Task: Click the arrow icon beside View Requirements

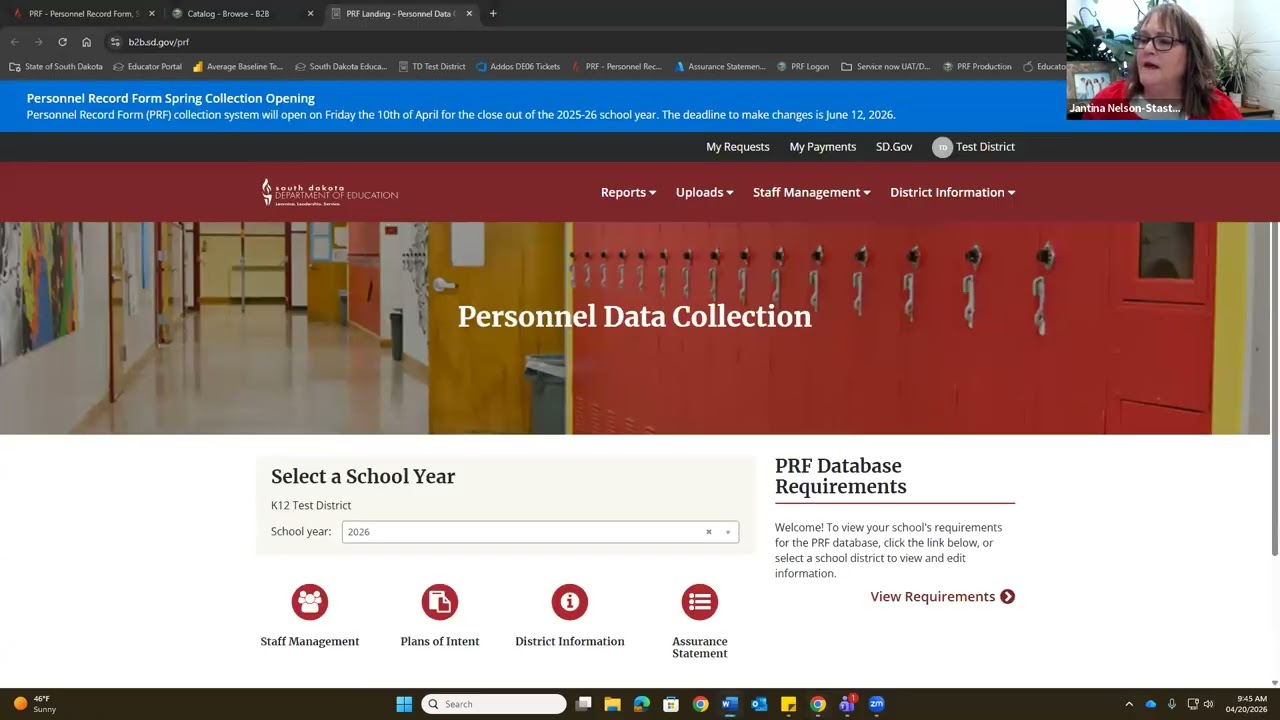Action: coord(1007,597)
